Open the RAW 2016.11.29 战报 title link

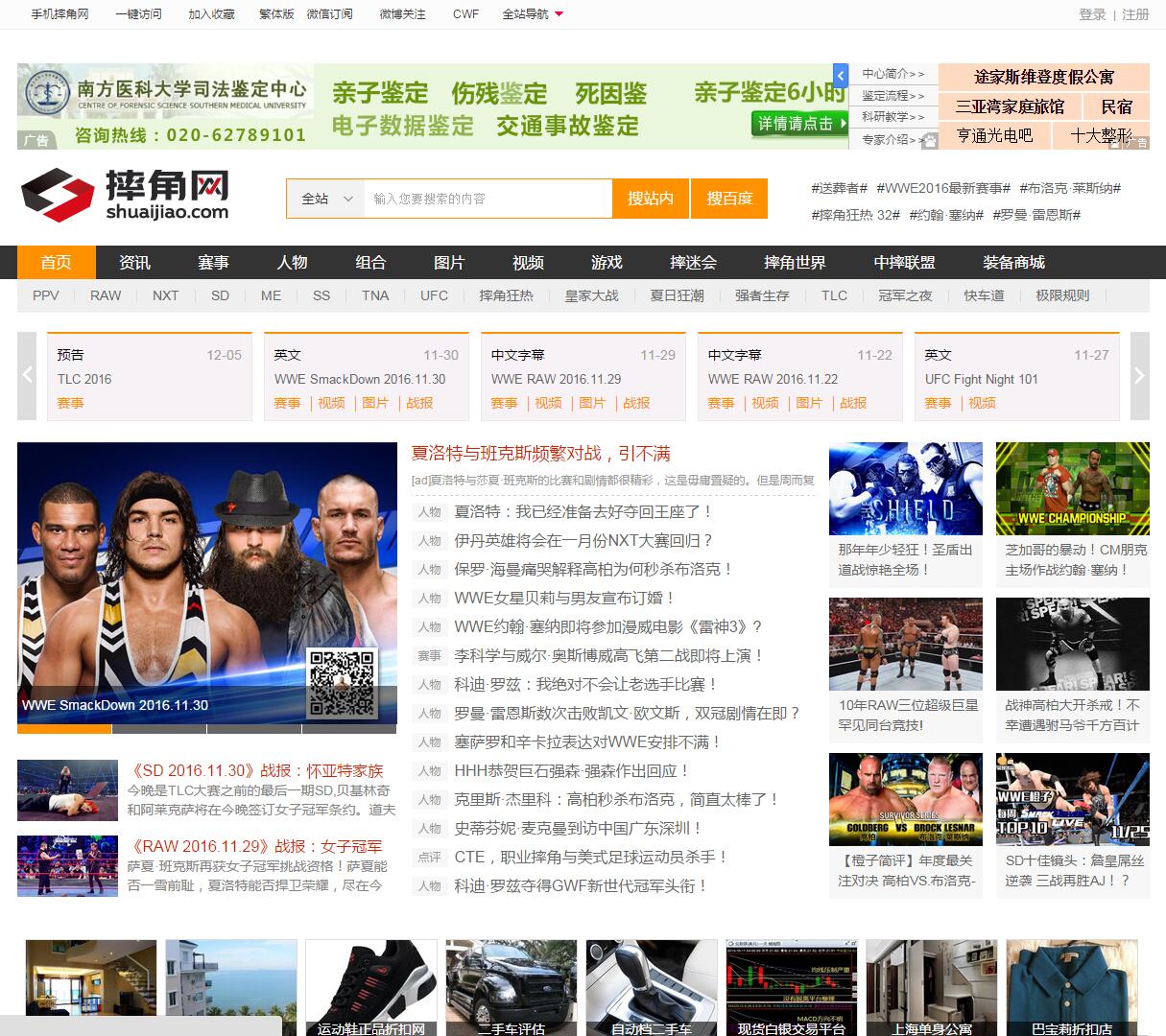pos(255,846)
